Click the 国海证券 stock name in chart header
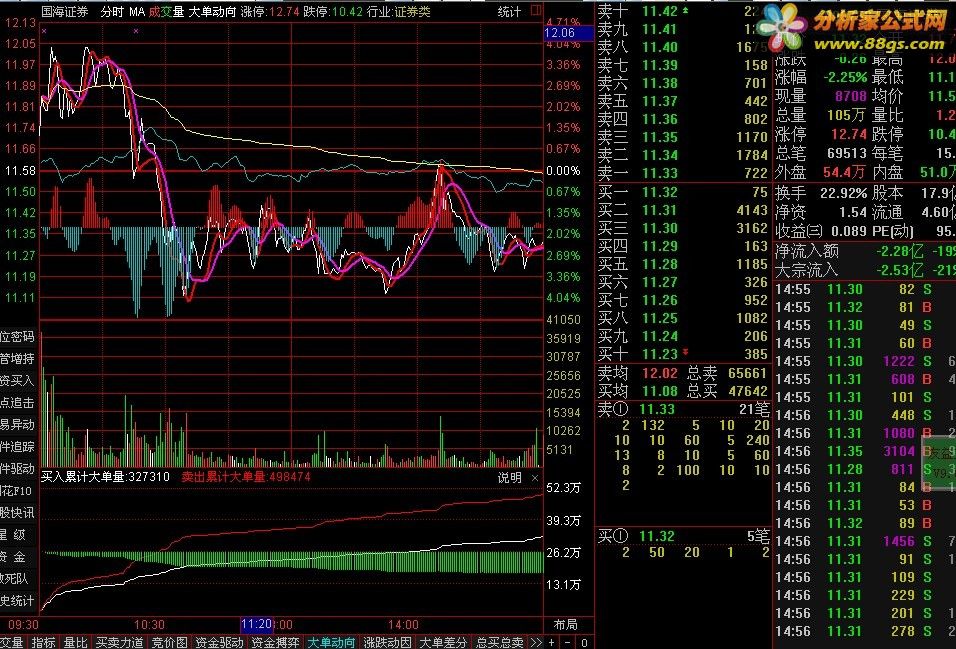Viewport: 956px width, 649px height. click(x=65, y=12)
